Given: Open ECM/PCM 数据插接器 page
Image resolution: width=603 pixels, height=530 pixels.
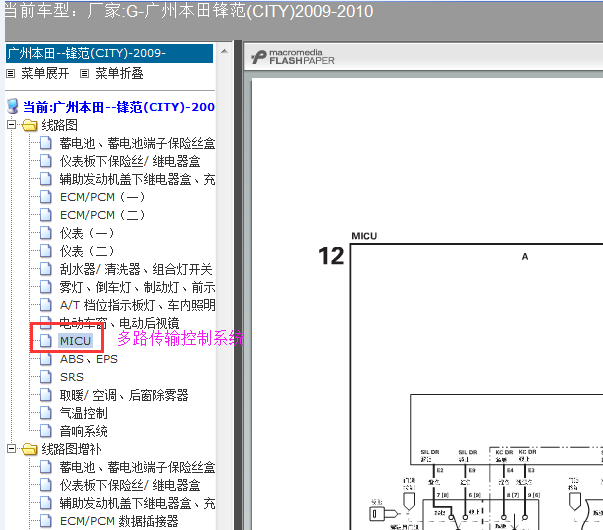Looking at the screenshot, I should [119, 522].
